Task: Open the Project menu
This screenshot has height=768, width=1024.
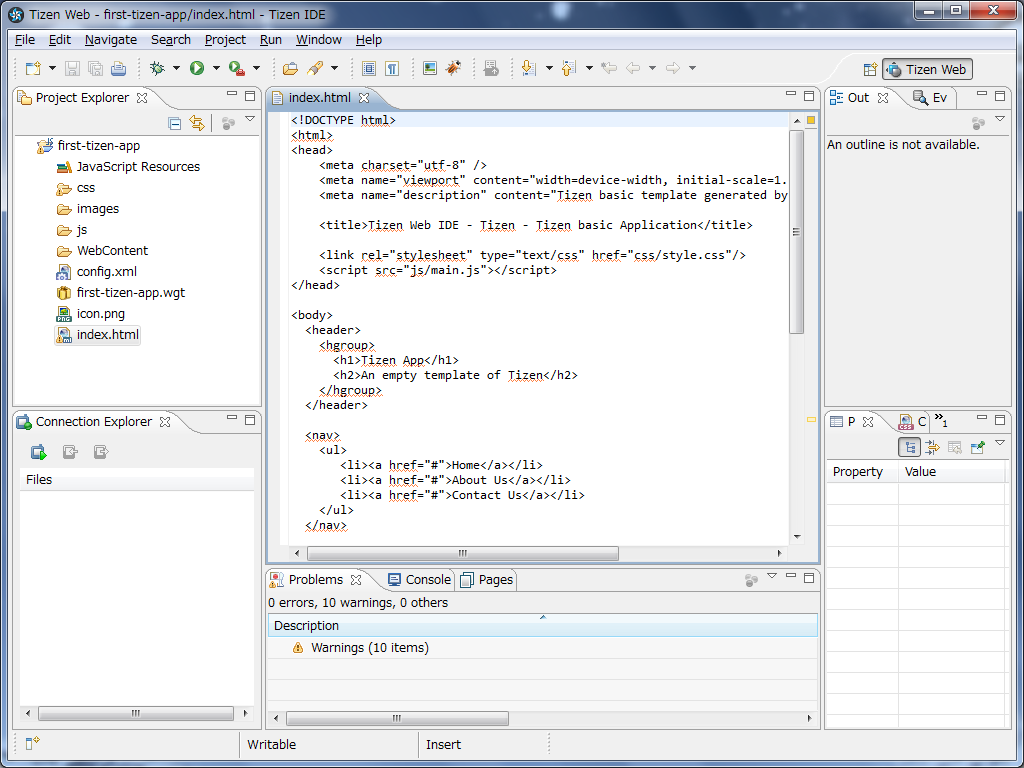Action: point(225,40)
